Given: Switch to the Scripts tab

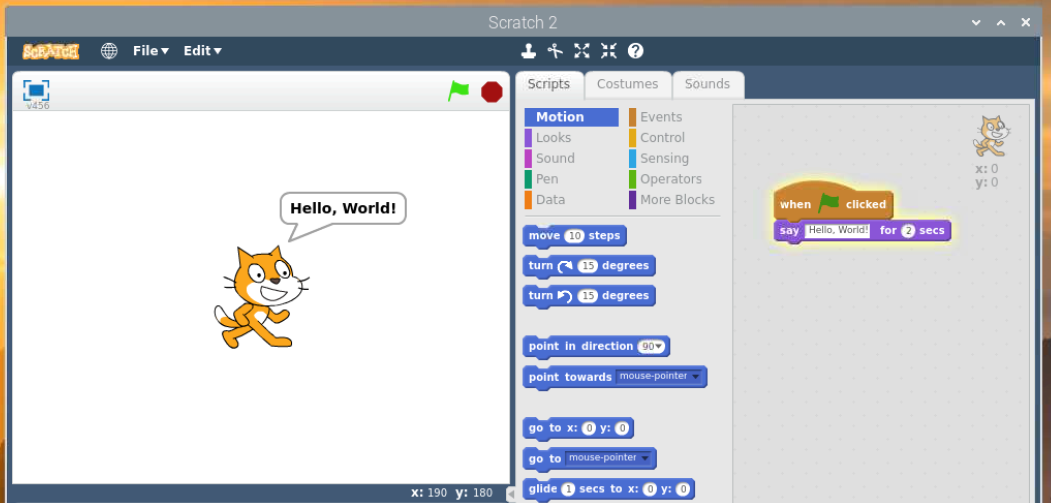Looking at the screenshot, I should 549,85.
